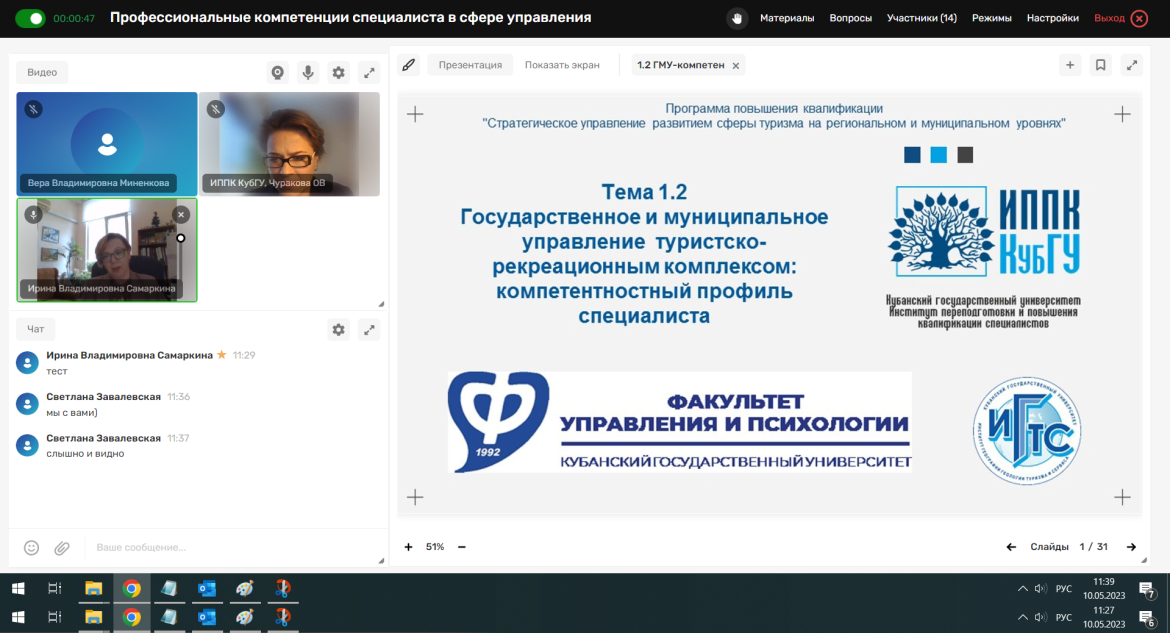The height and width of the screenshot is (633, 1170).
Task: Toggle the microphone icon in Видео panel header
Action: [x=307, y=72]
